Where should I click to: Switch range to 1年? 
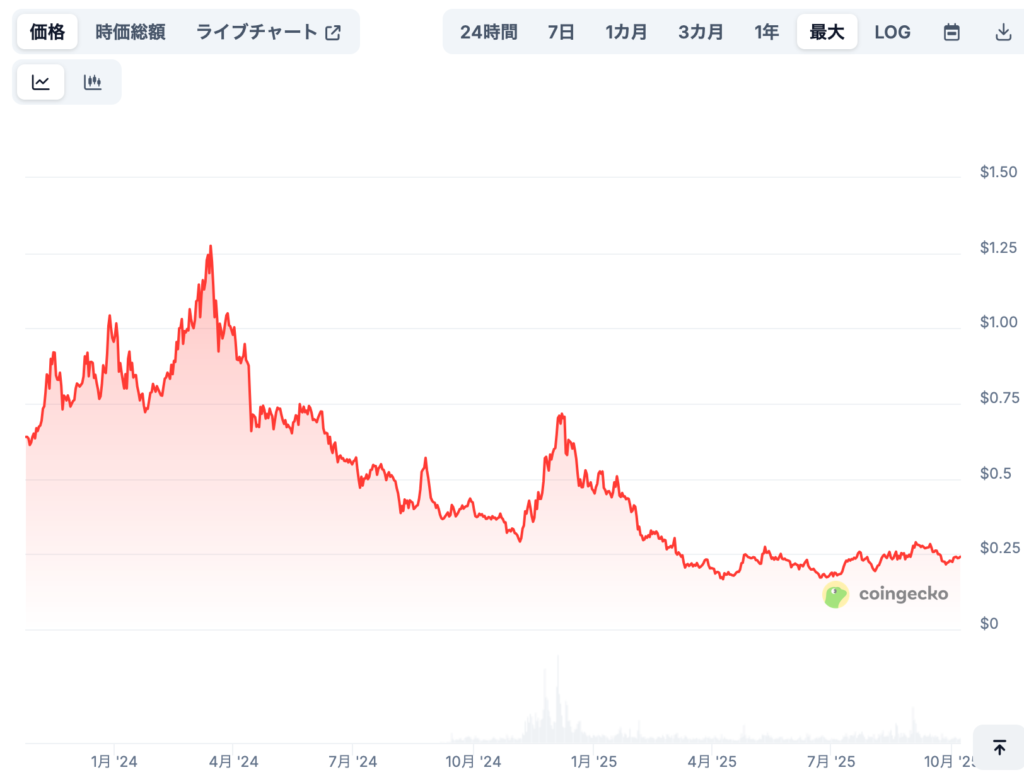pyautogui.click(x=767, y=32)
